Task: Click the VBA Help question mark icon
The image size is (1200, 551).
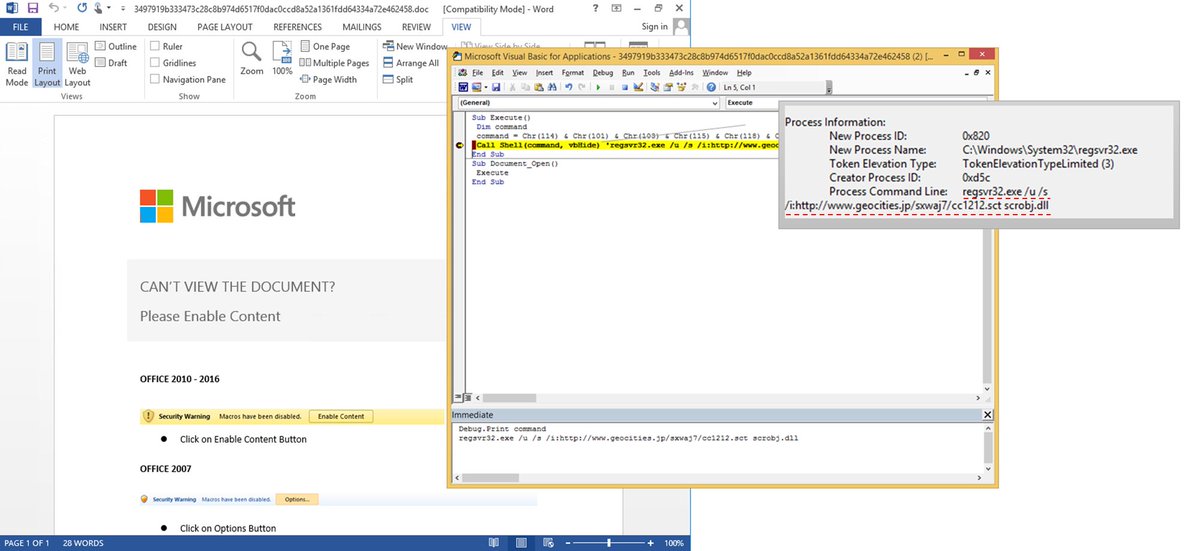Action: 711,87
